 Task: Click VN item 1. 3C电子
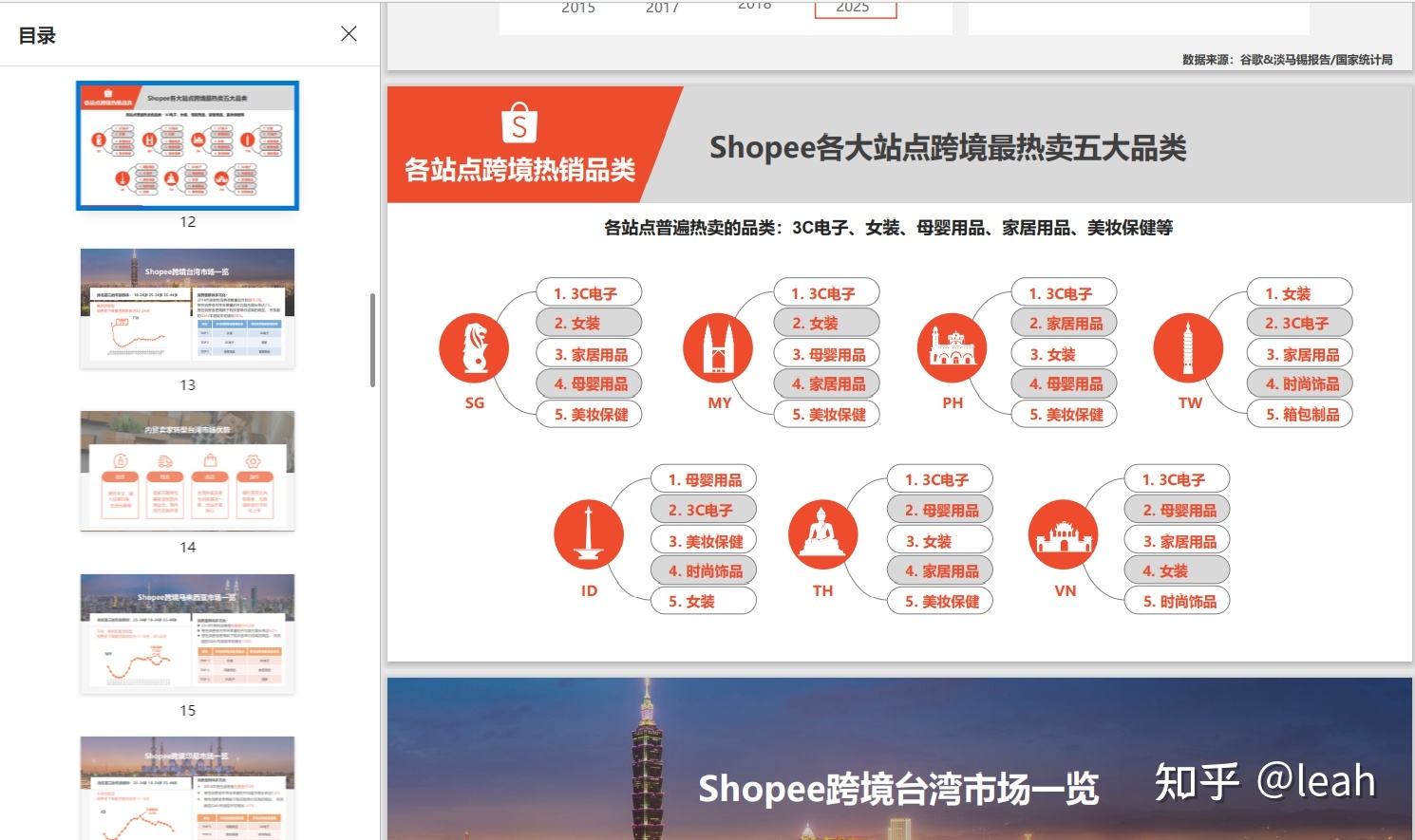click(1178, 479)
